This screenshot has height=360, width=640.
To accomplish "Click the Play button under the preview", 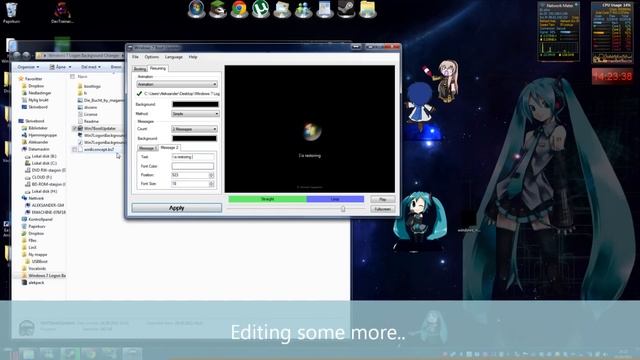I will 382,199.
